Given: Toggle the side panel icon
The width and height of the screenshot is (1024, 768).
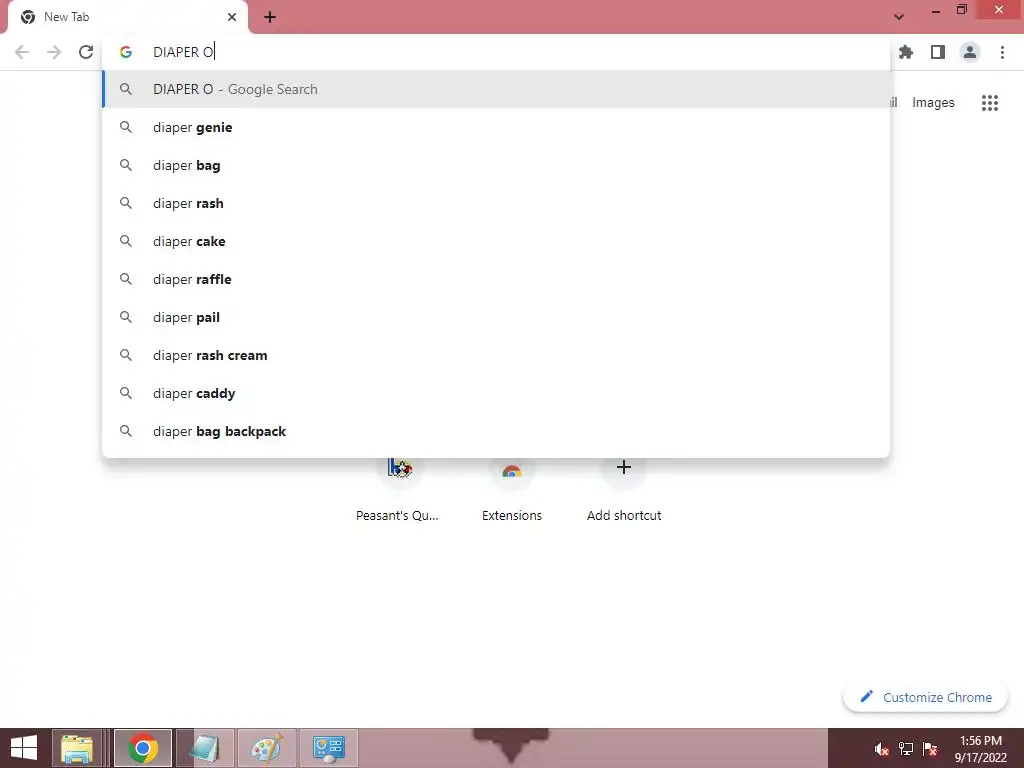Looking at the screenshot, I should tap(938, 52).
